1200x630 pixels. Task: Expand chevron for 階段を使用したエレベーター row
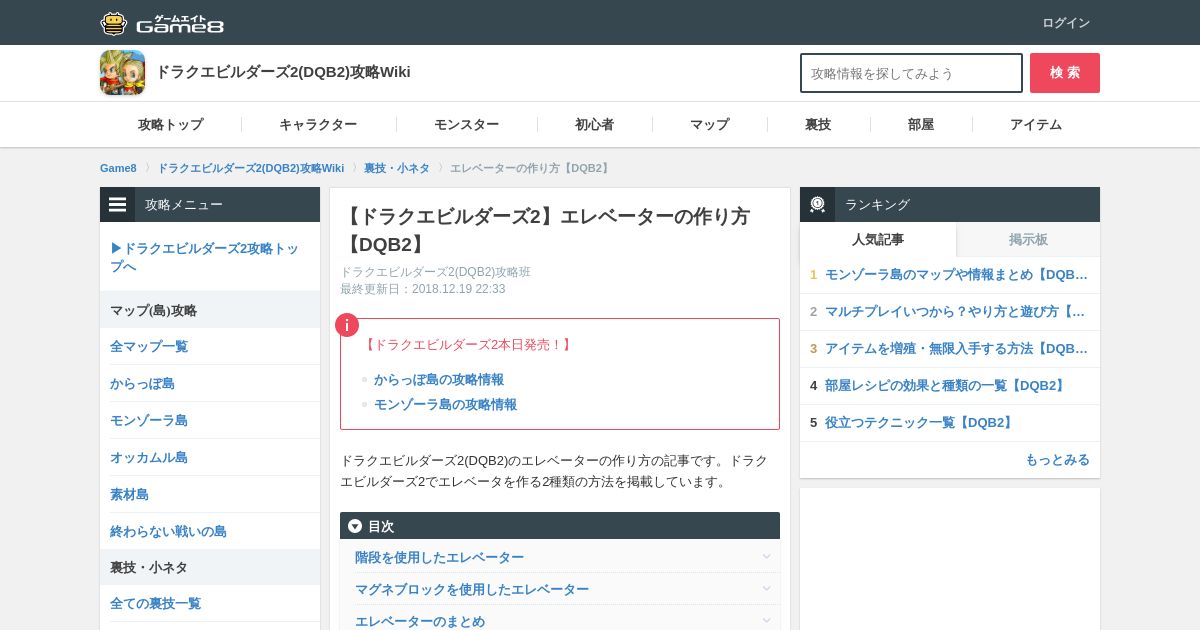(x=766, y=557)
